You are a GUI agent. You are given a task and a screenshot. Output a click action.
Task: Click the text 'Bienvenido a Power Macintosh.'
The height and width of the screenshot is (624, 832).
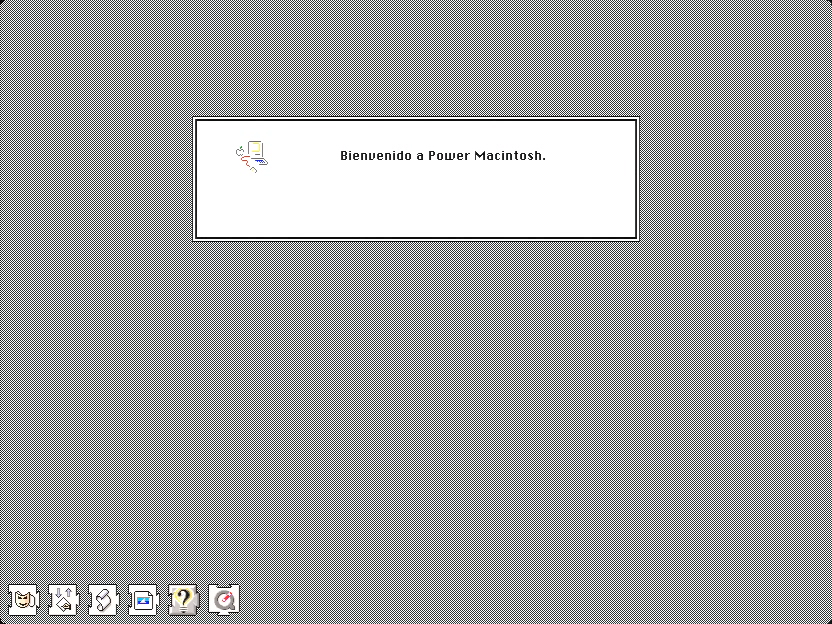(443, 155)
